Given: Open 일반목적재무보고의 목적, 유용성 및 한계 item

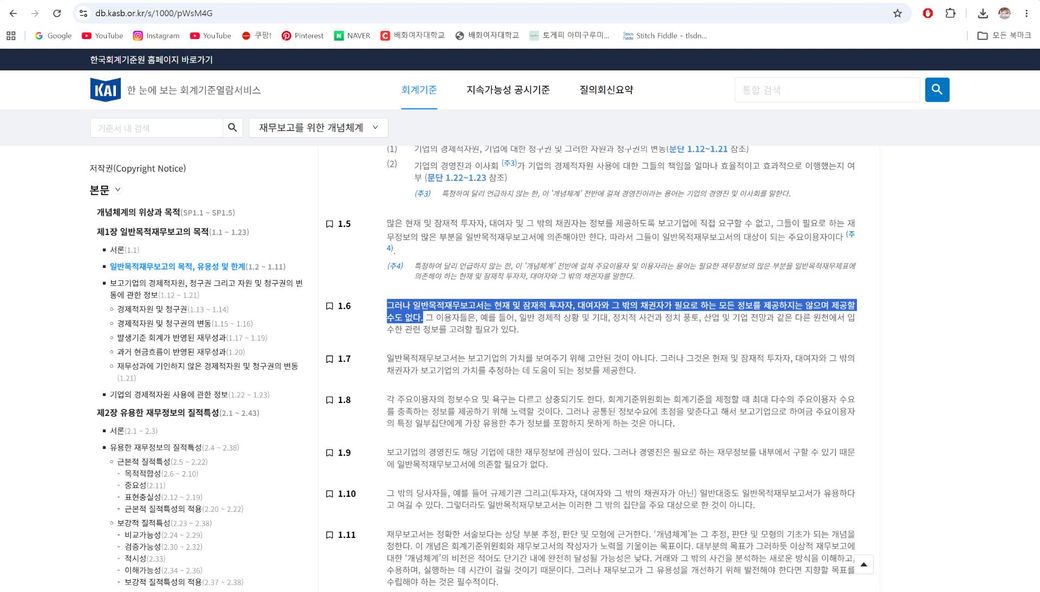Looking at the screenshot, I should [198, 266].
